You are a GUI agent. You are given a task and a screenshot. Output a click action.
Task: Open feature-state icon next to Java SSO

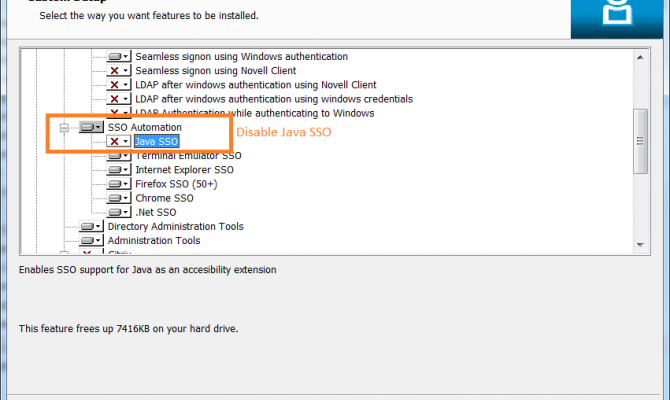click(120, 142)
